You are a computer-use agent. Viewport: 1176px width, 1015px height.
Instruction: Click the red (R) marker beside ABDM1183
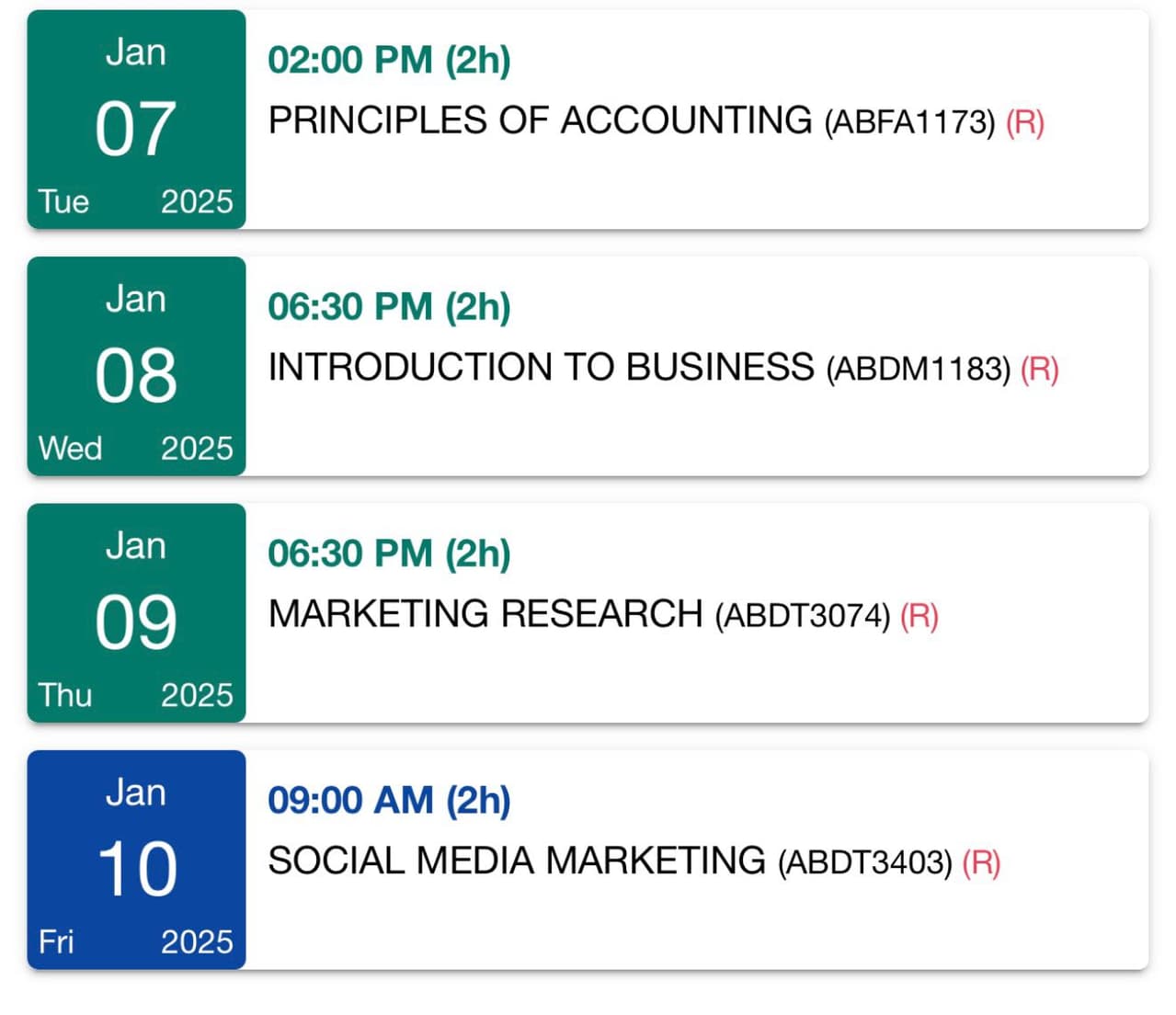[x=1040, y=369]
